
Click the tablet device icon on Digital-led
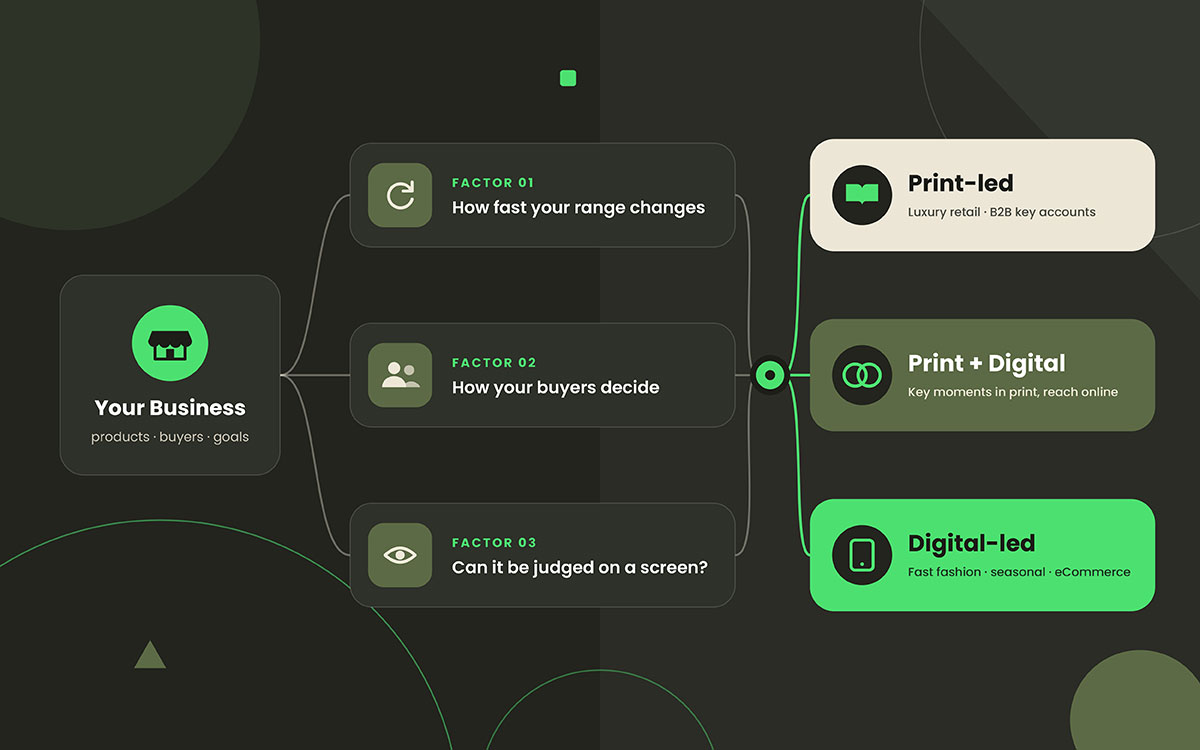862,555
